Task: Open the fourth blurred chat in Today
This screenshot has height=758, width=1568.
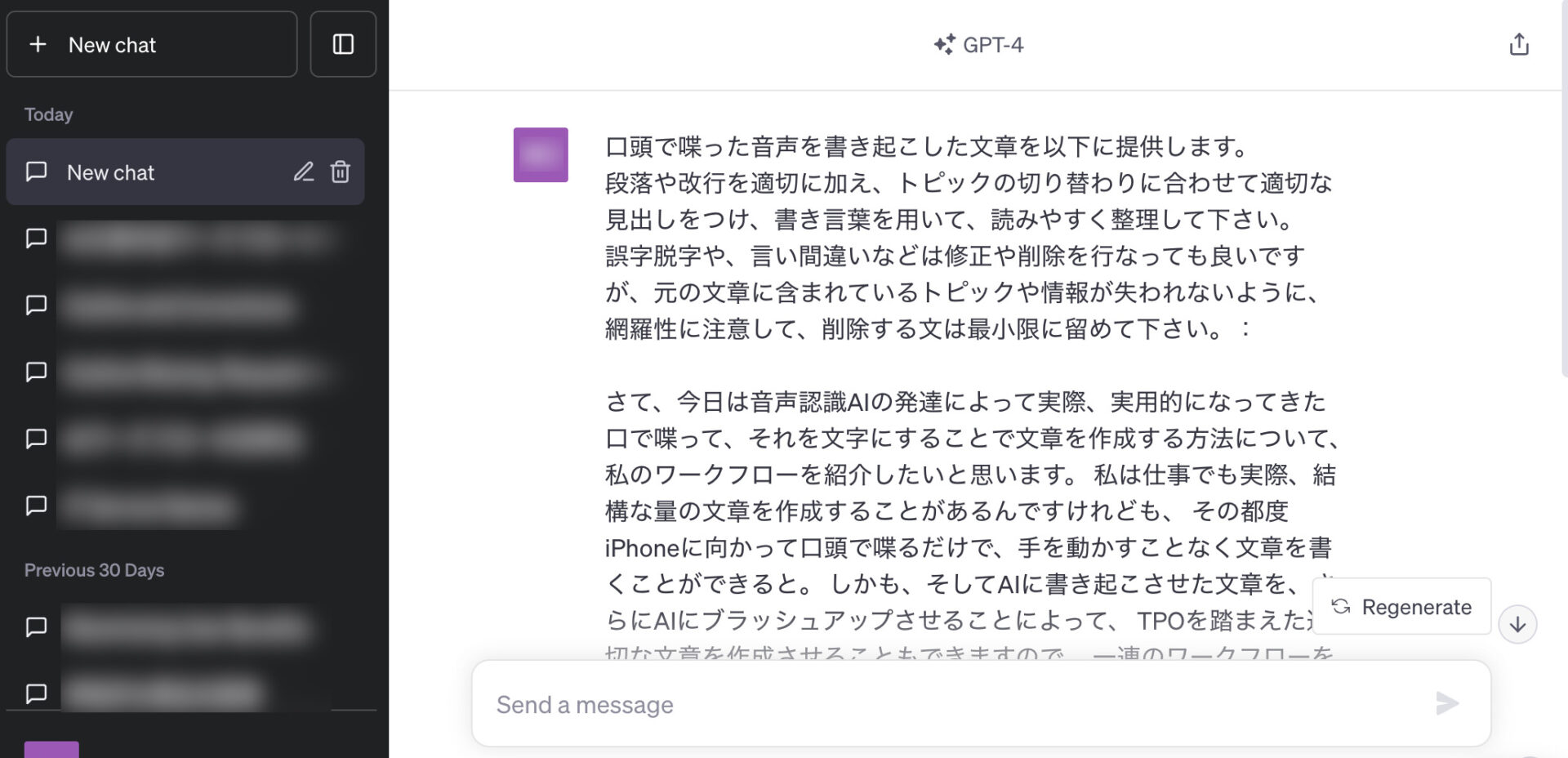Action: [x=185, y=439]
